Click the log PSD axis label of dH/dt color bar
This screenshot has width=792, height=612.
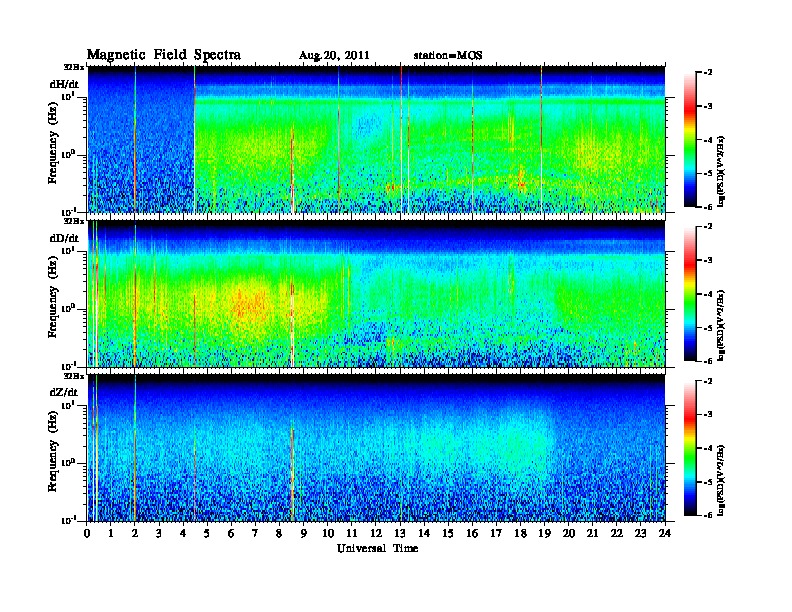coord(721,171)
